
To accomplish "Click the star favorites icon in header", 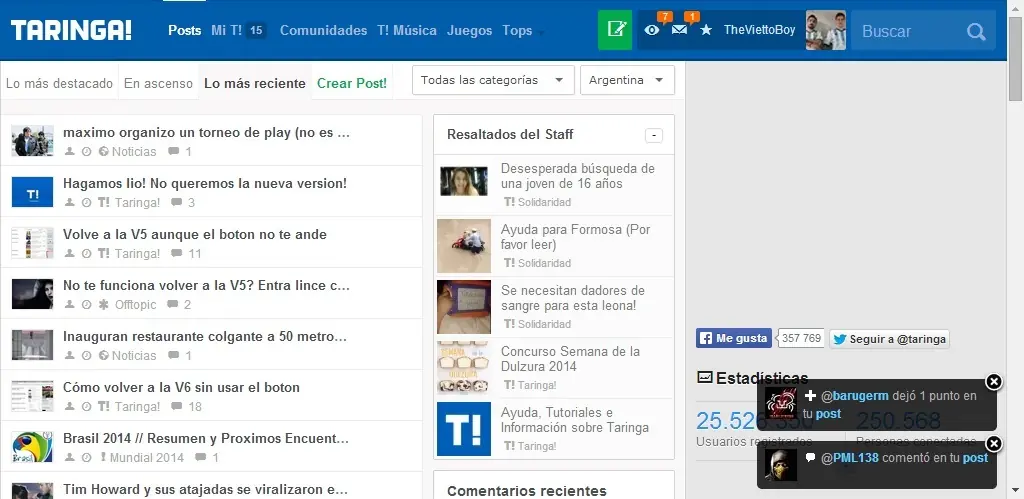I will (x=706, y=30).
